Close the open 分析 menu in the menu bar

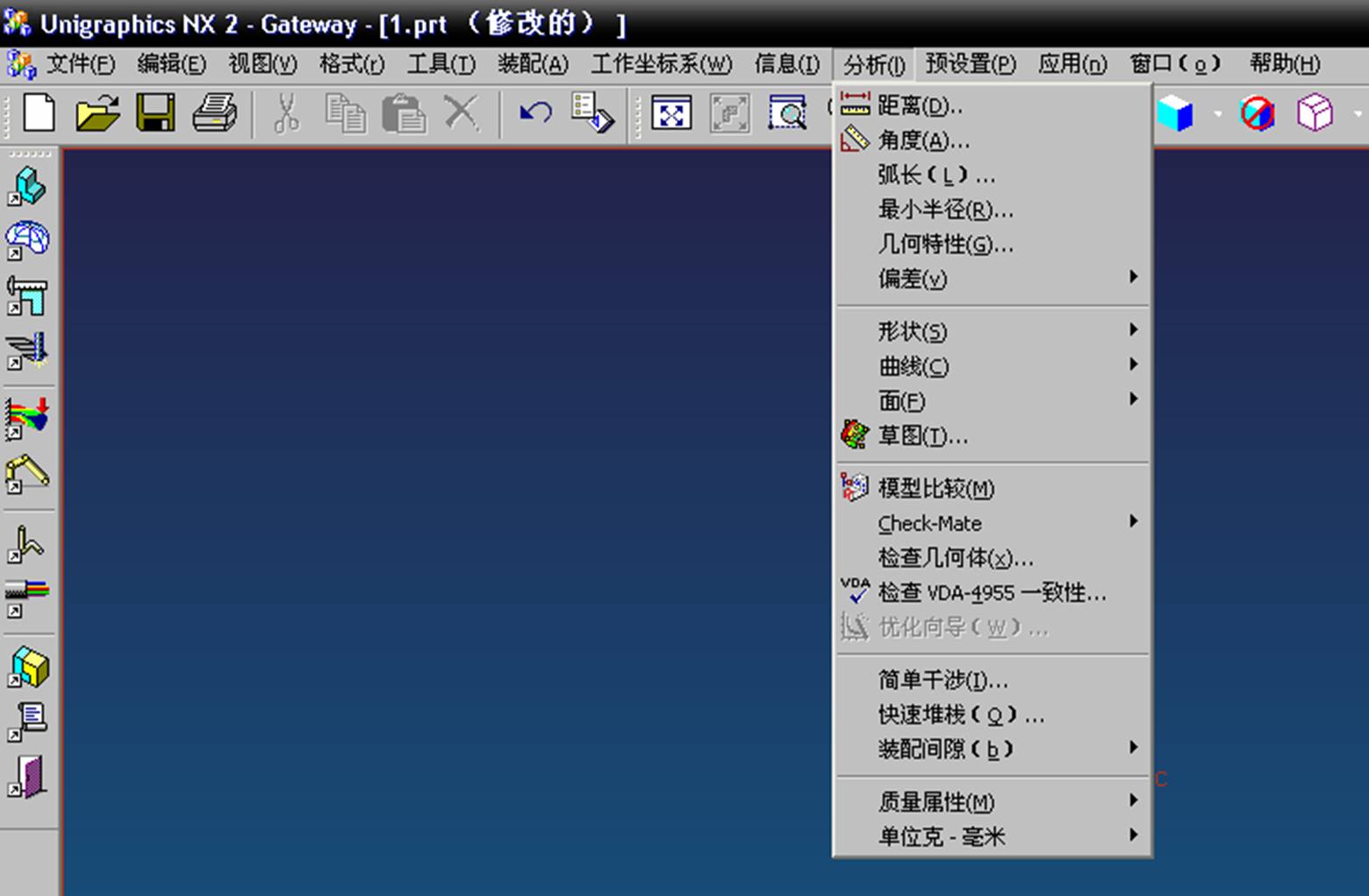874,64
